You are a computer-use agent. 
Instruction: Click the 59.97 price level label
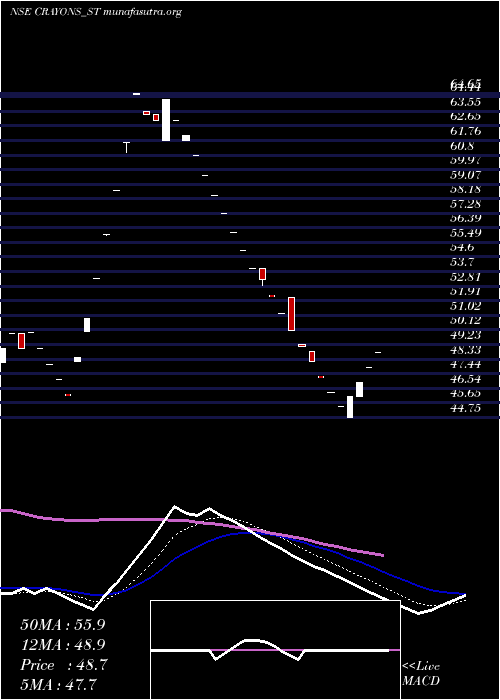[x=466, y=160]
